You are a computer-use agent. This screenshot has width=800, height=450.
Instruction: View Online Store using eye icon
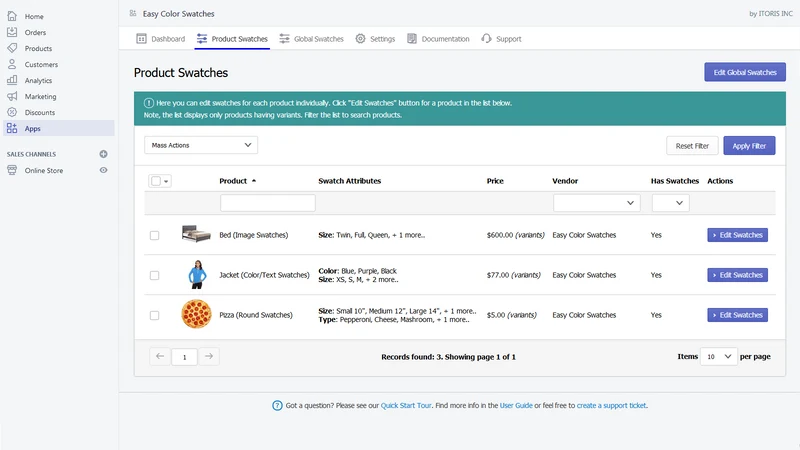(104, 170)
